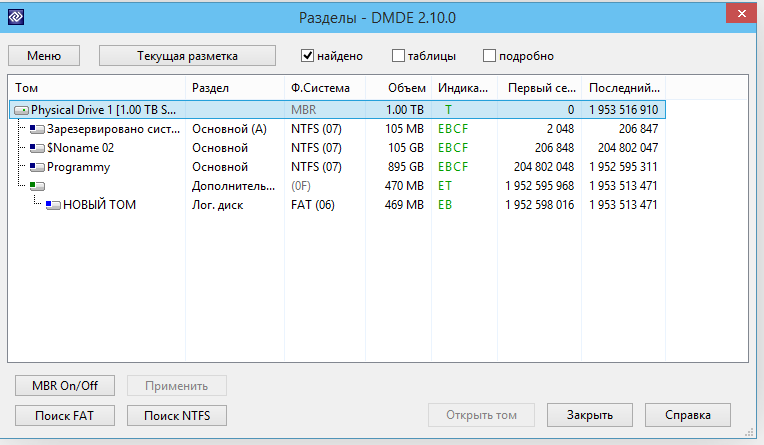
Task: Click the Поиск FAT button
Action: [x=65, y=416]
